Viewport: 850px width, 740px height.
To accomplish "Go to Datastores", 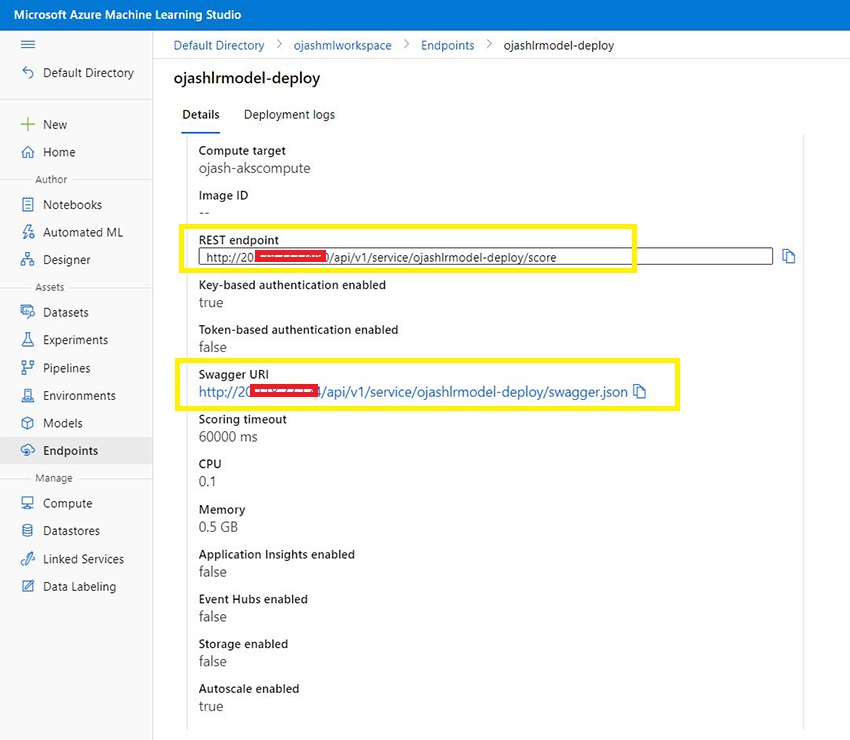I will tap(72, 531).
